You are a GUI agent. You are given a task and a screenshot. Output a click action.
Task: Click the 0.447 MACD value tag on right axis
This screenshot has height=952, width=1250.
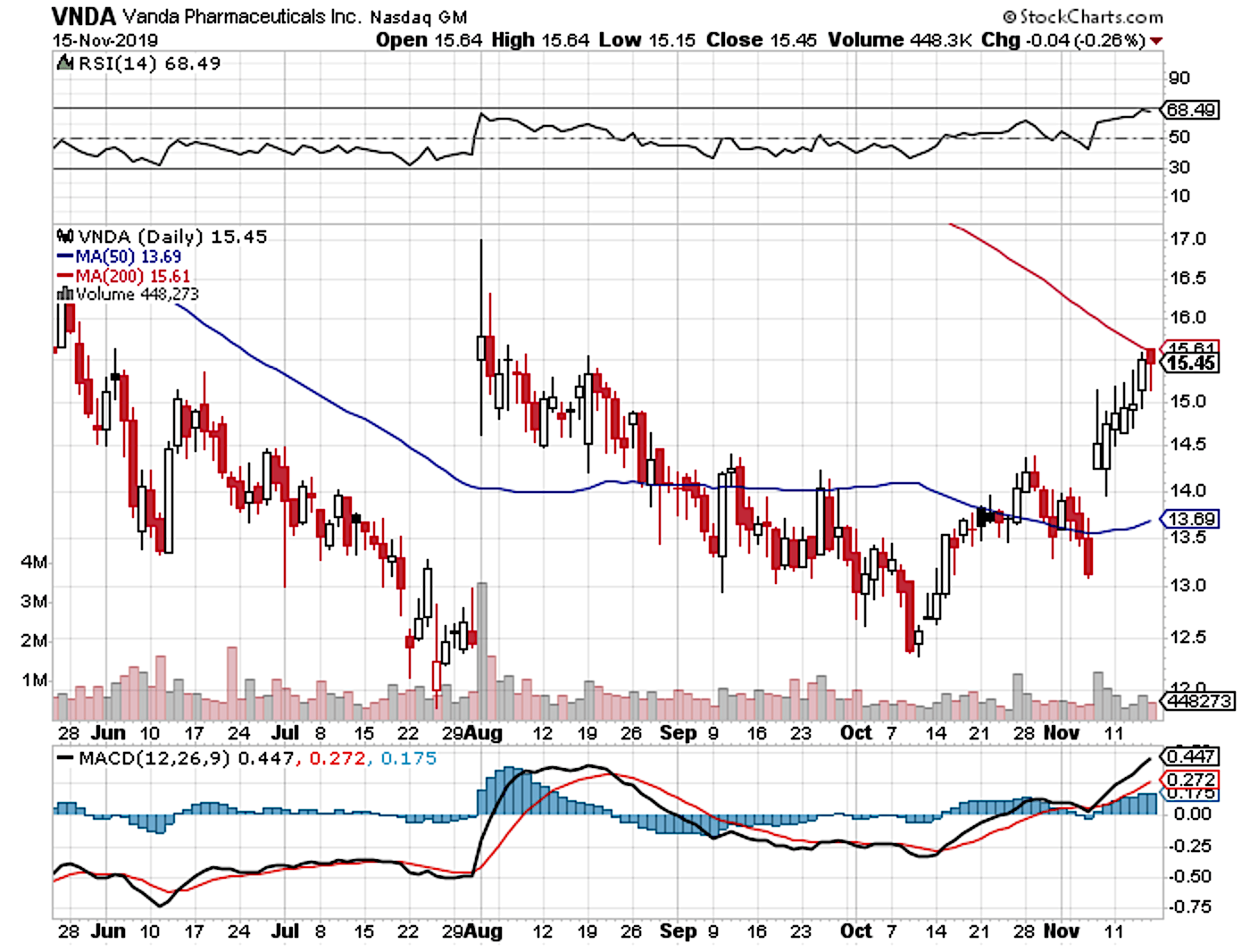pos(1191,756)
